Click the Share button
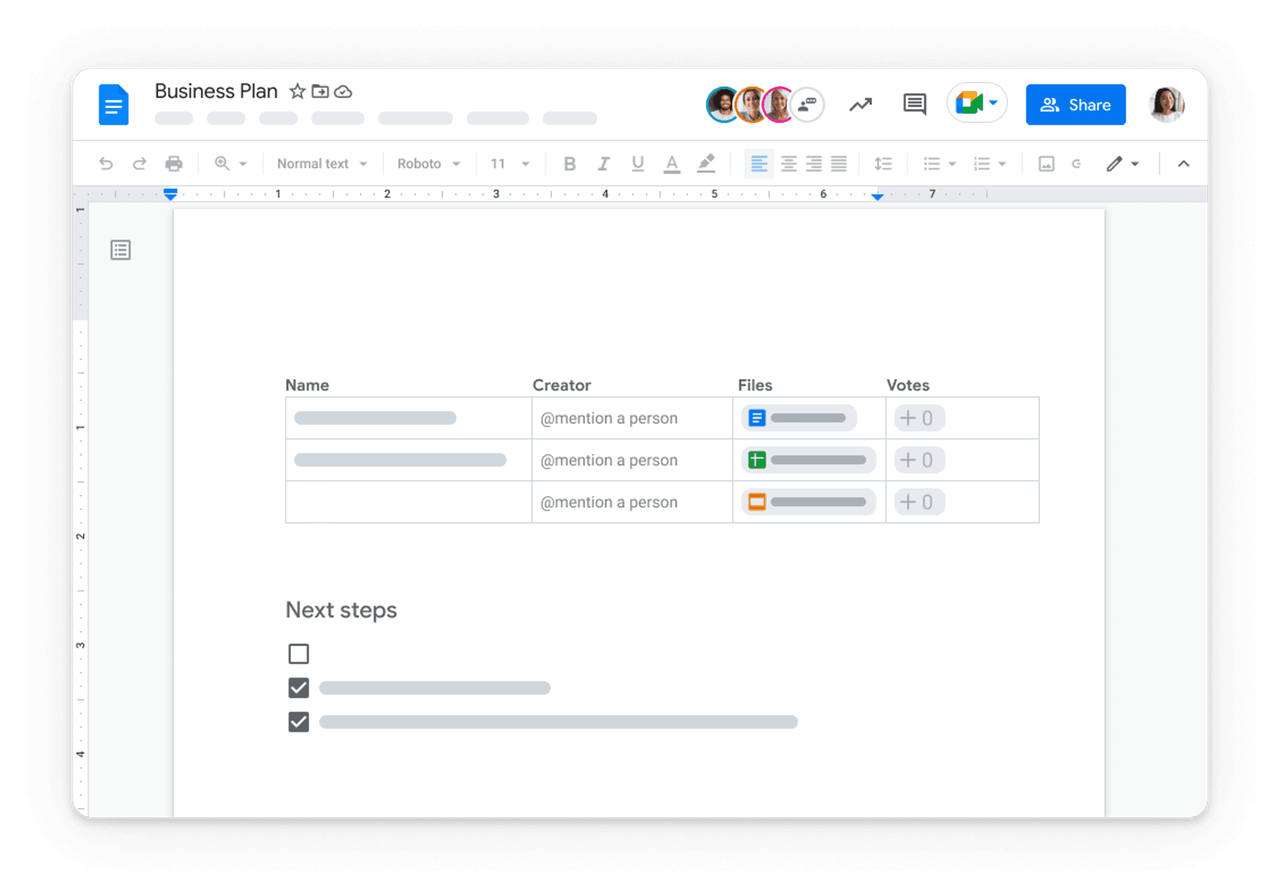Image resolution: width=1280 pixels, height=894 pixels. click(x=1075, y=104)
